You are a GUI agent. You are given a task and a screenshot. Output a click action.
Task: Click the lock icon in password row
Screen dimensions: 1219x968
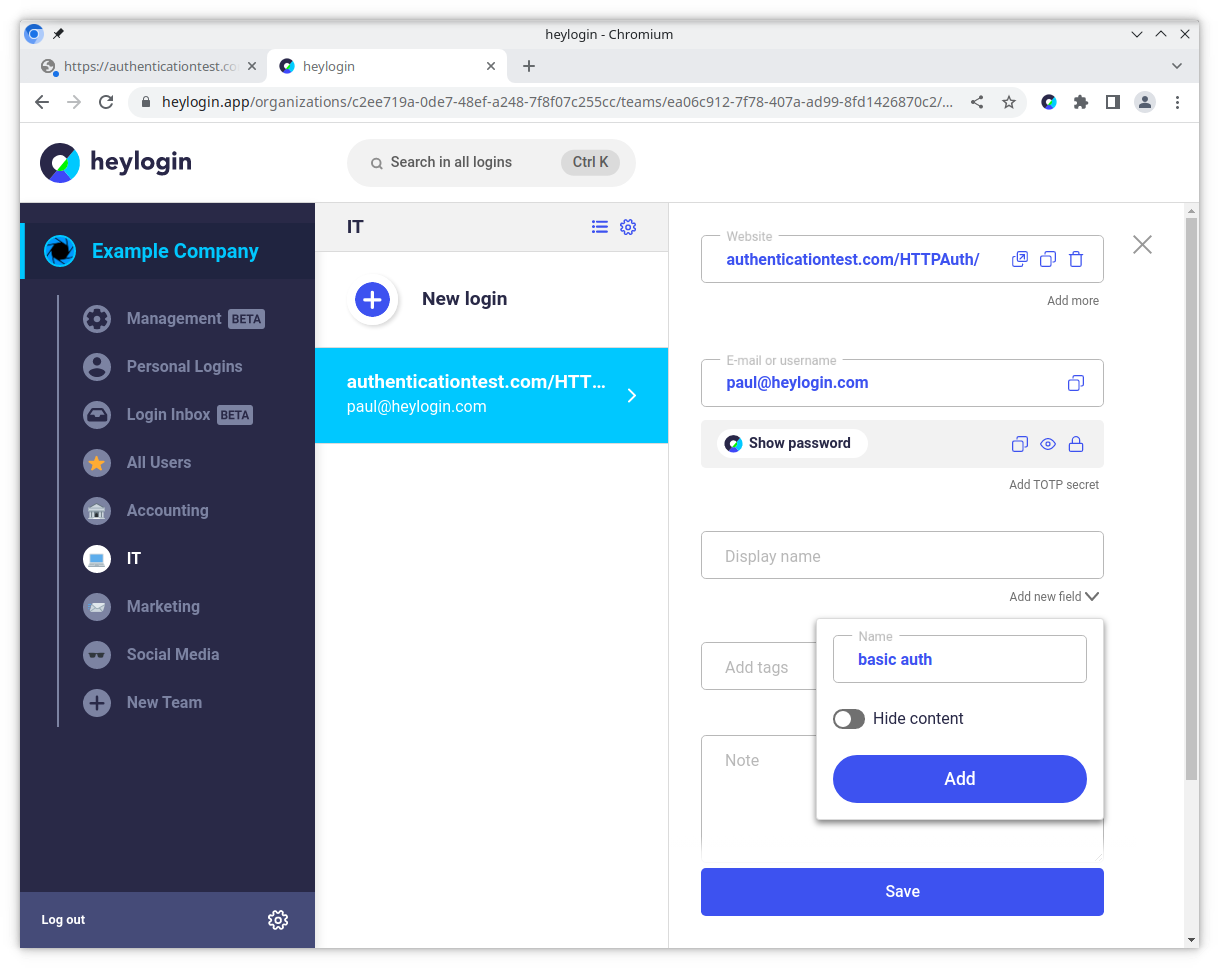pos(1076,444)
